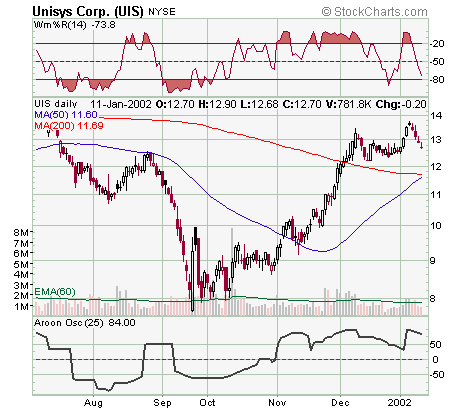The height and width of the screenshot is (414, 460).
Task: Click the 'Aug' month label
Action: pos(93,403)
